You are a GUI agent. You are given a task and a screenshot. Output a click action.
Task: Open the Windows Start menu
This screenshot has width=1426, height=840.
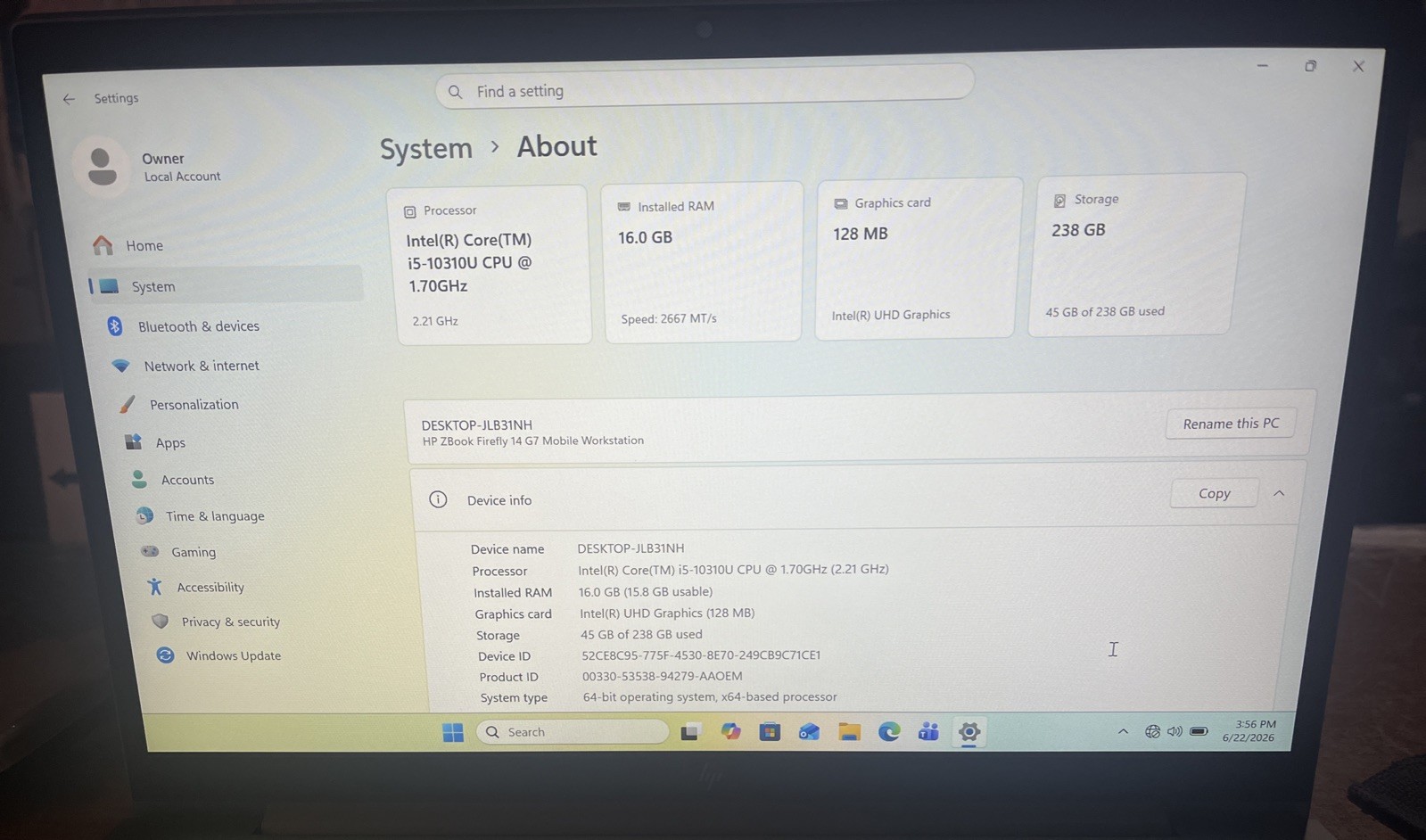pyautogui.click(x=453, y=732)
